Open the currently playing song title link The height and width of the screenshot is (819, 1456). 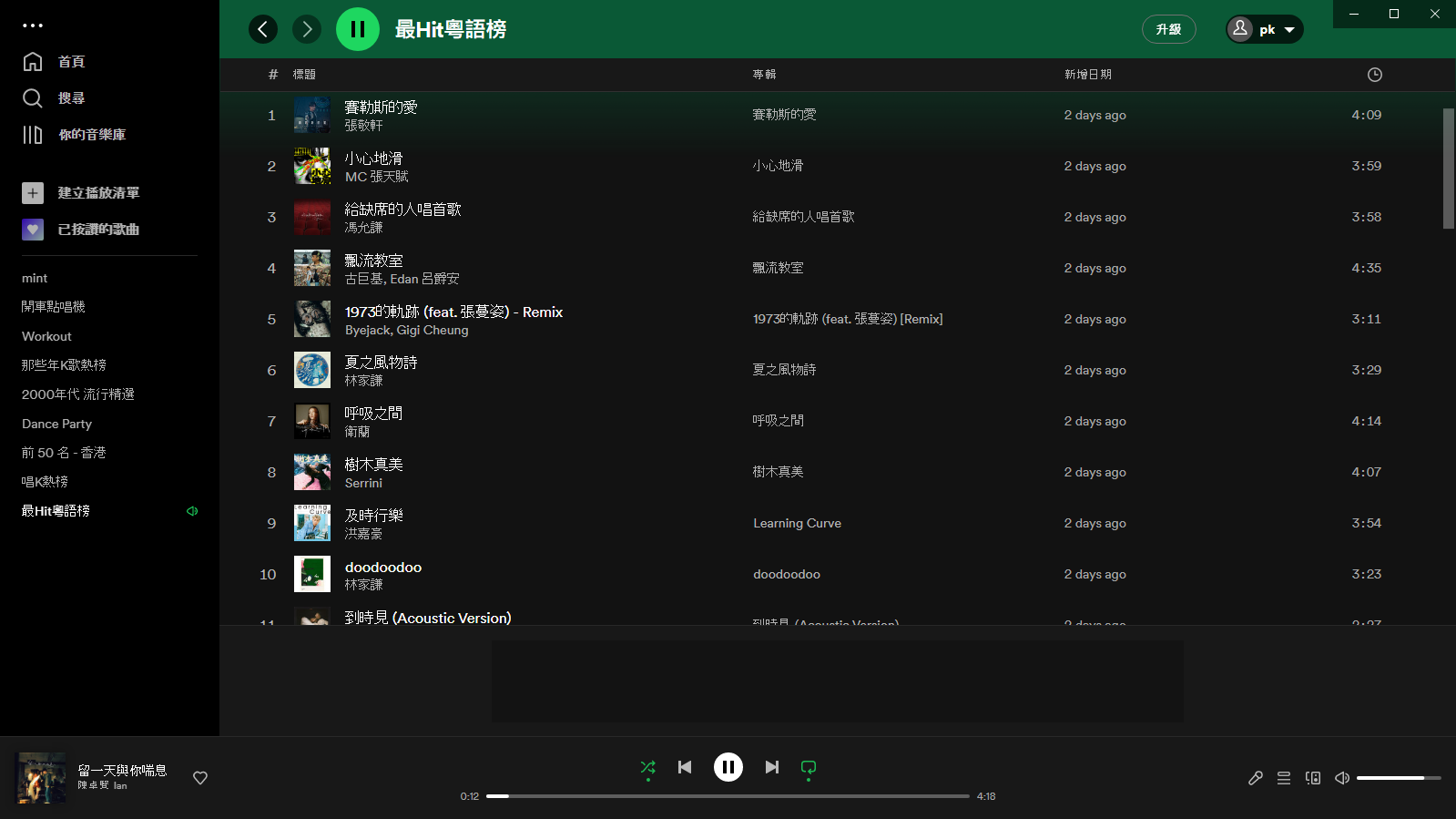pos(123,771)
